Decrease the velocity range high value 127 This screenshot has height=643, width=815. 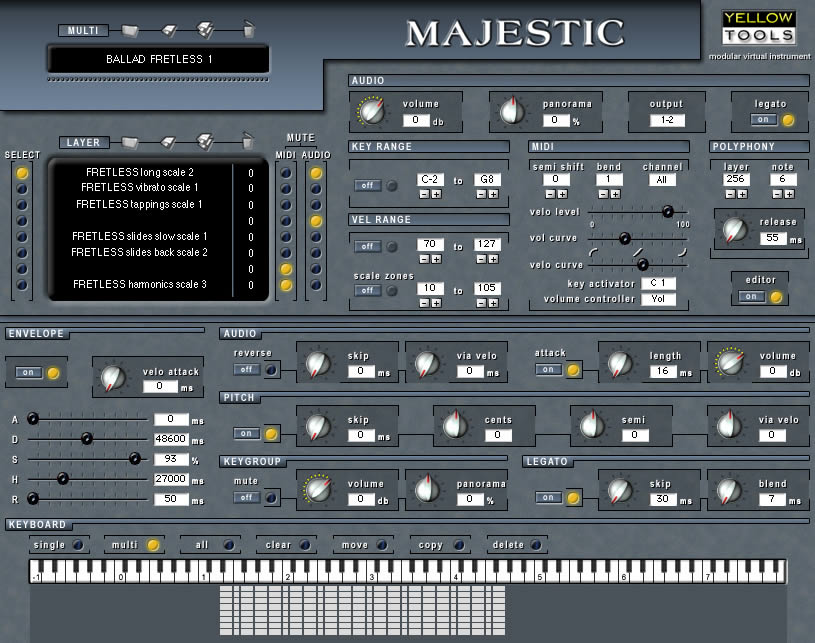click(x=481, y=259)
